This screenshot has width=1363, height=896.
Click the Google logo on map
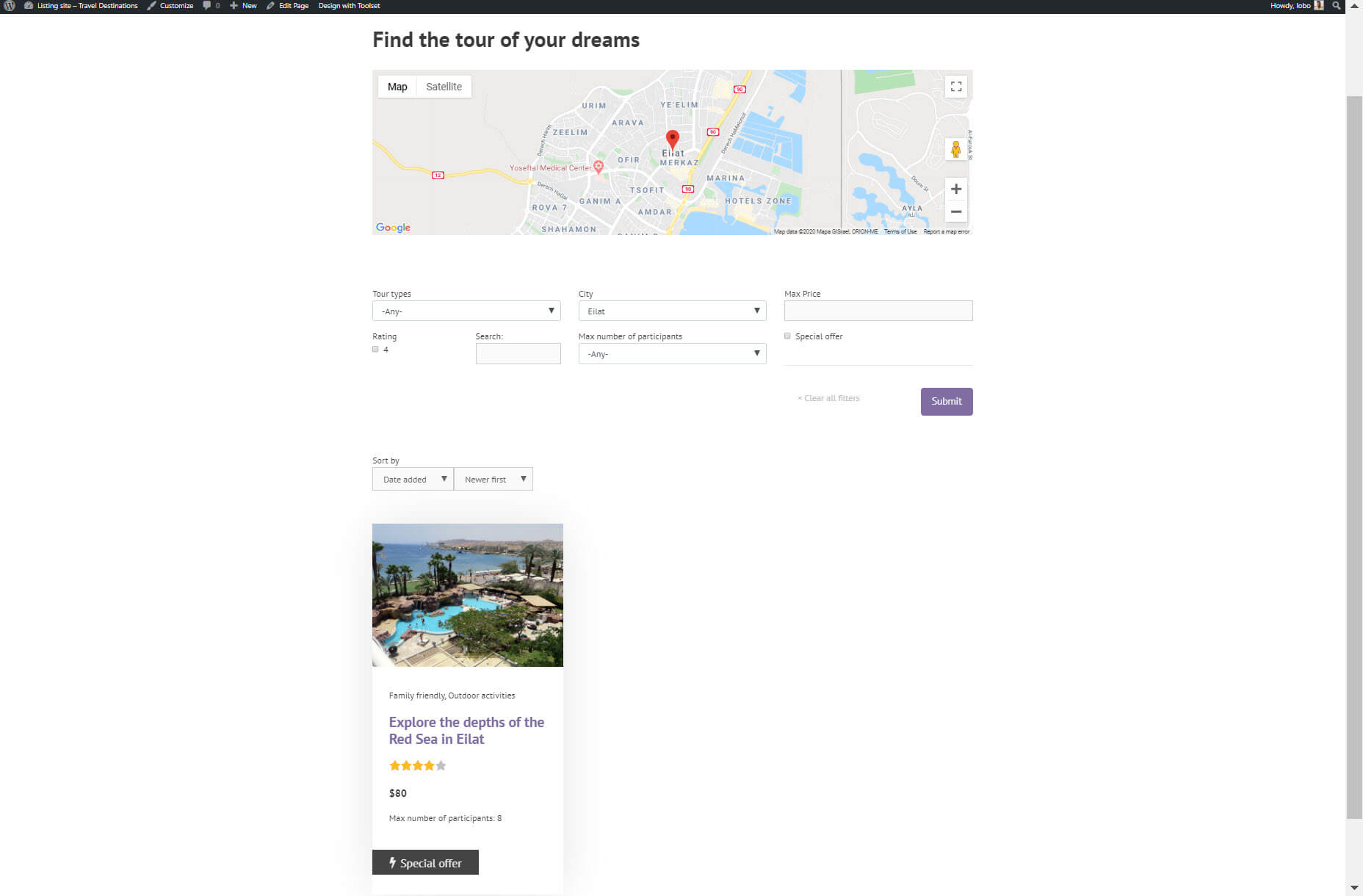[393, 228]
